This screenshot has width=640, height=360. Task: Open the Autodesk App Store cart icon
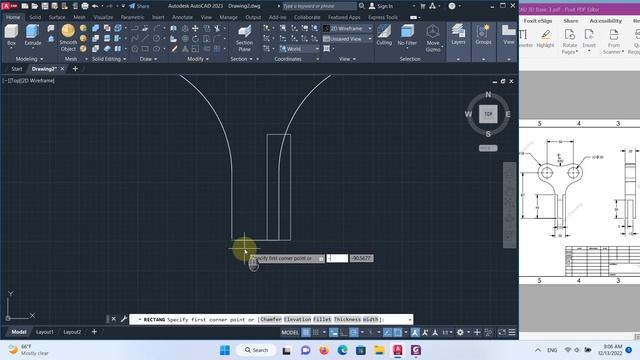tap(422, 6)
